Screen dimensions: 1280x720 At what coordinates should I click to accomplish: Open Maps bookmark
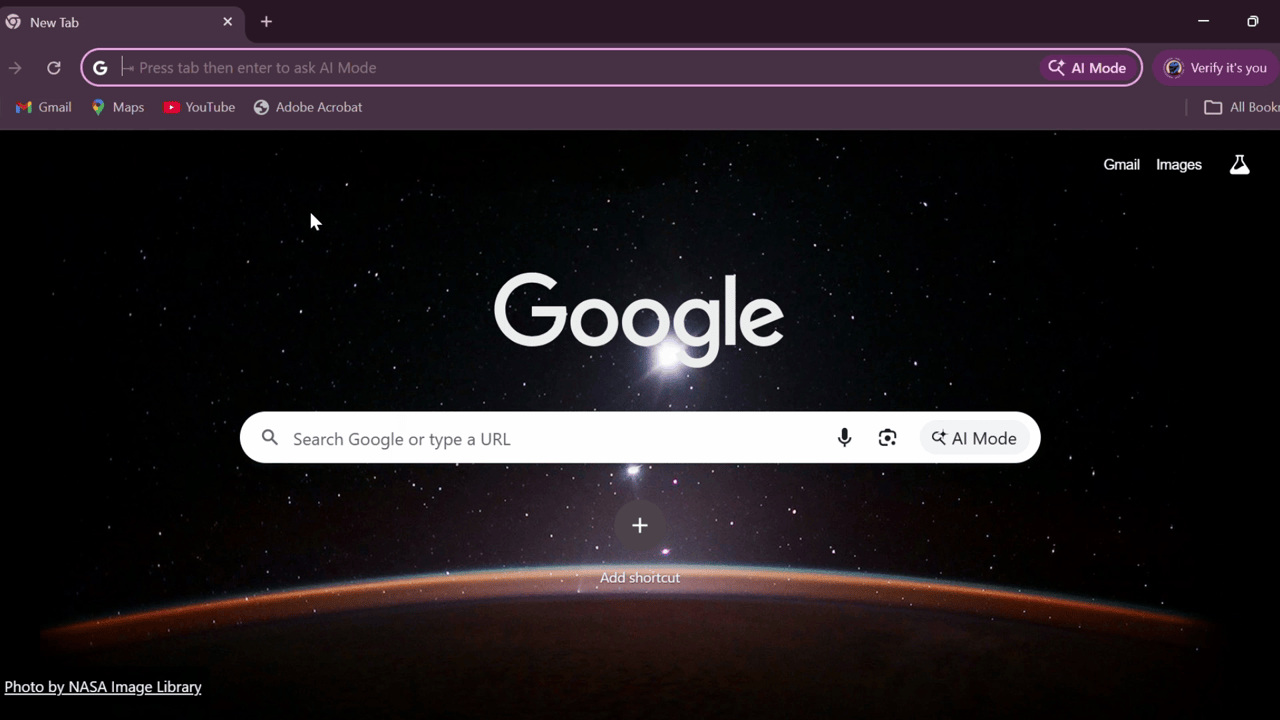118,107
